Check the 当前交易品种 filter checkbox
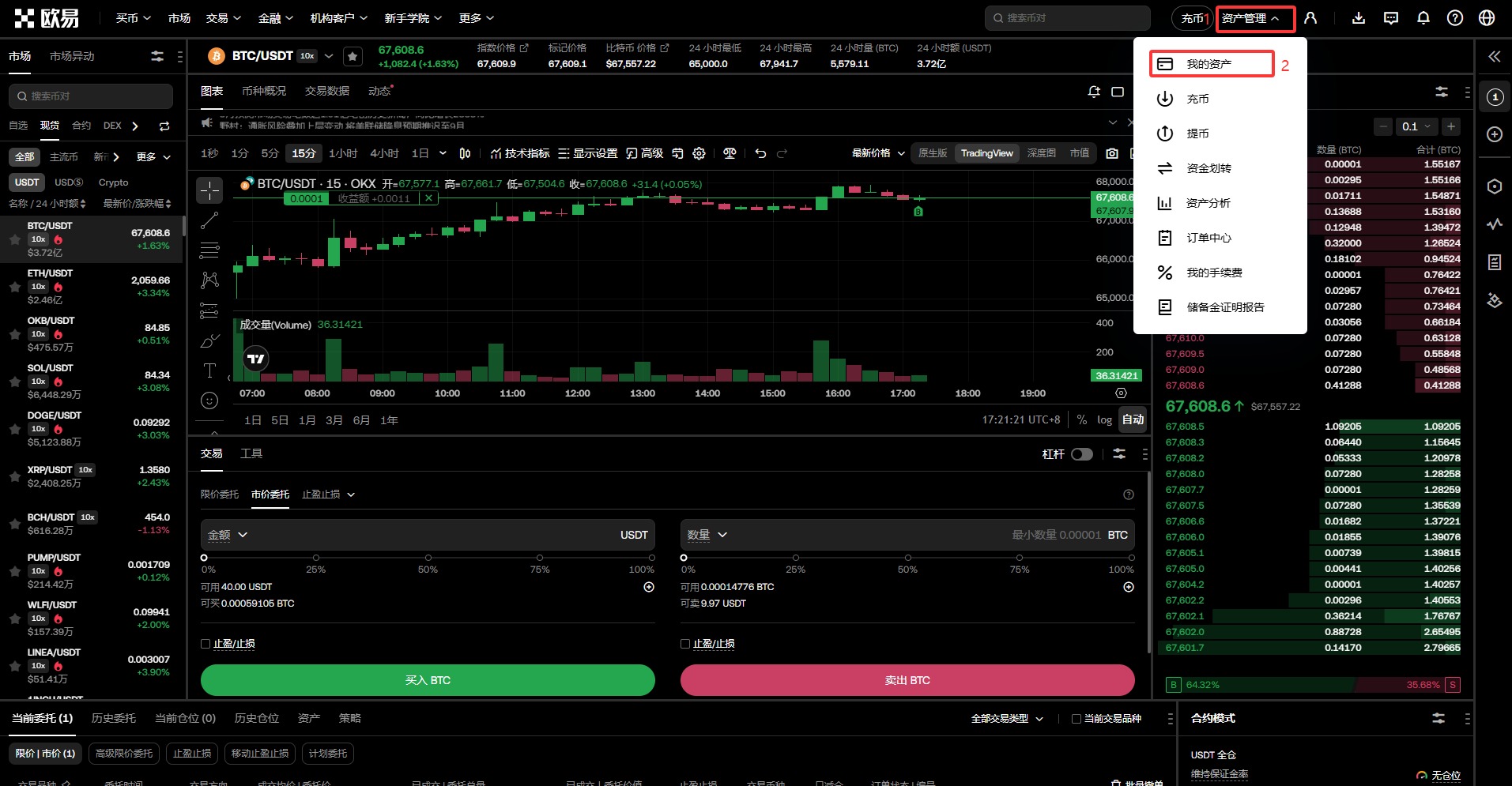 pos(1076,719)
